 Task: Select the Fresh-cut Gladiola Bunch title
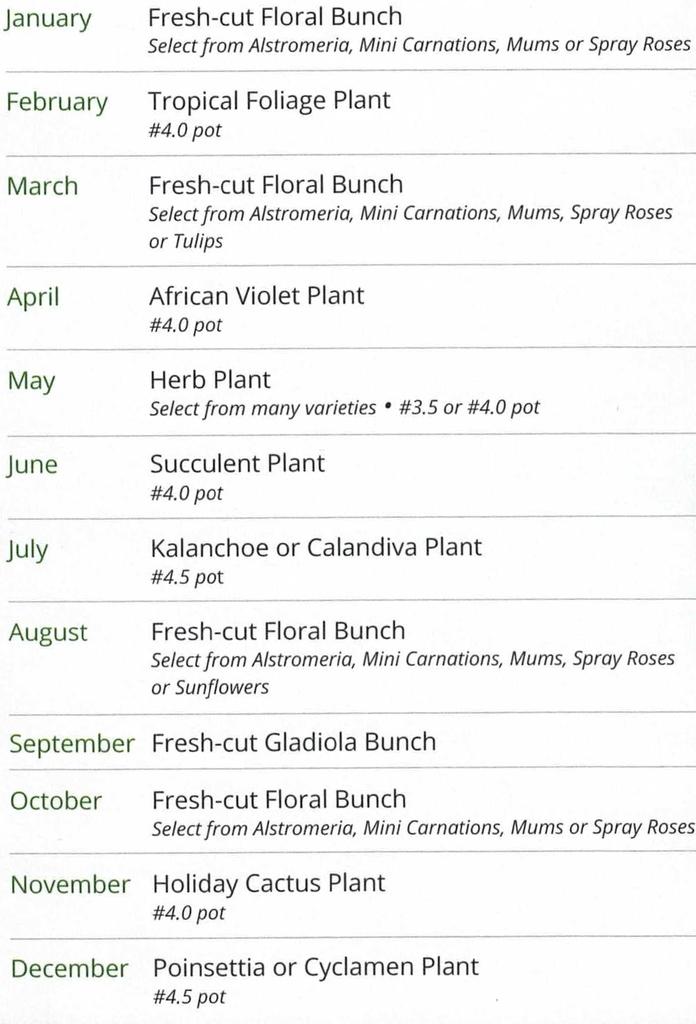pyautogui.click(x=294, y=742)
